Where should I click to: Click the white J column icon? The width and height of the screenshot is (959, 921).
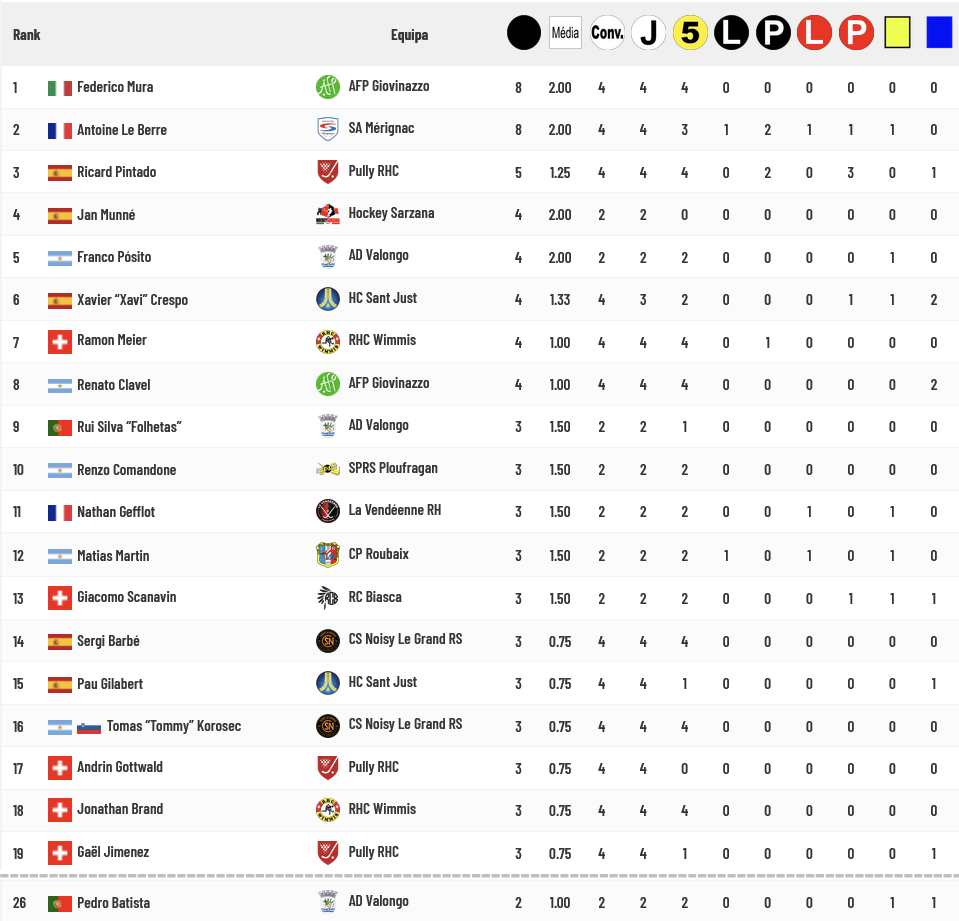click(x=648, y=33)
